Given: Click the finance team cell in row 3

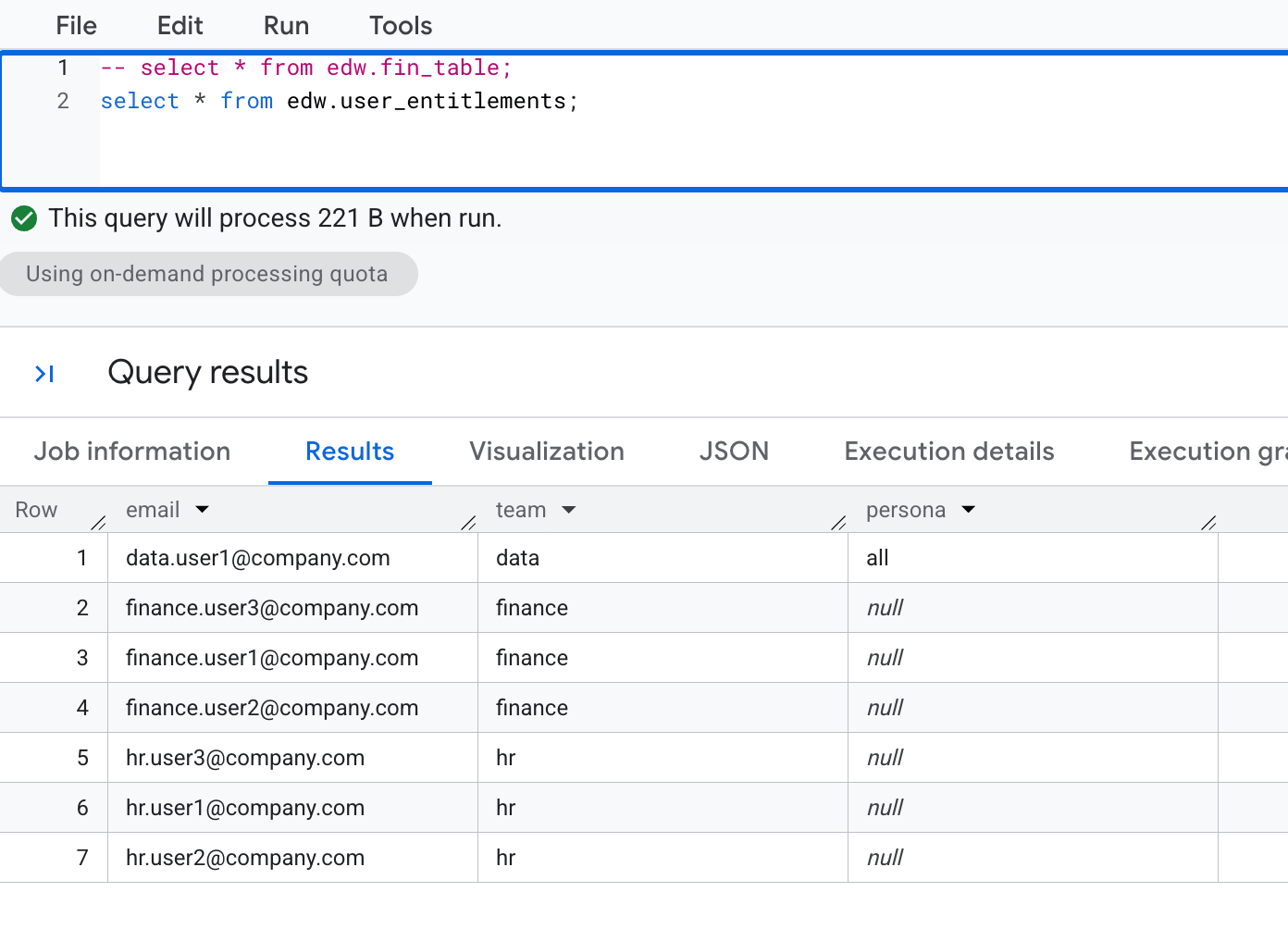Looking at the screenshot, I should (x=663, y=658).
